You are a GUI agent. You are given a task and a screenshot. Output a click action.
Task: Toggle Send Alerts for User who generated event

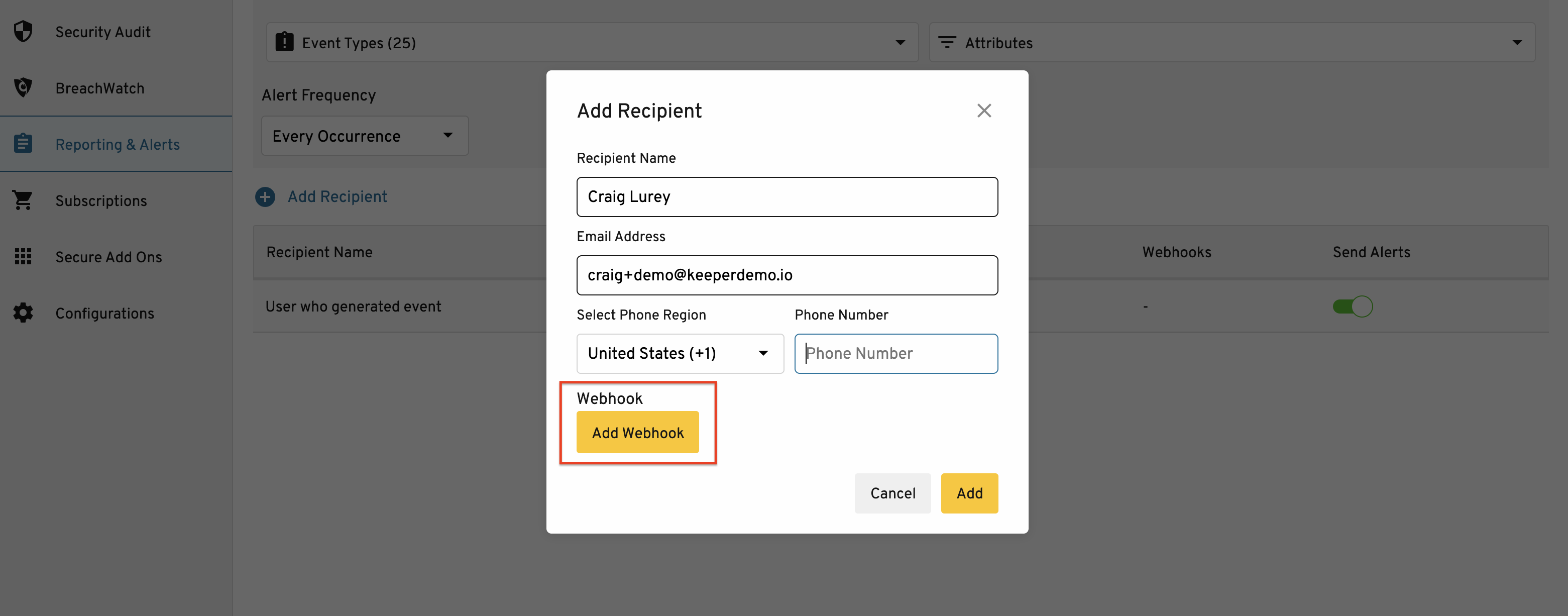(1353, 306)
